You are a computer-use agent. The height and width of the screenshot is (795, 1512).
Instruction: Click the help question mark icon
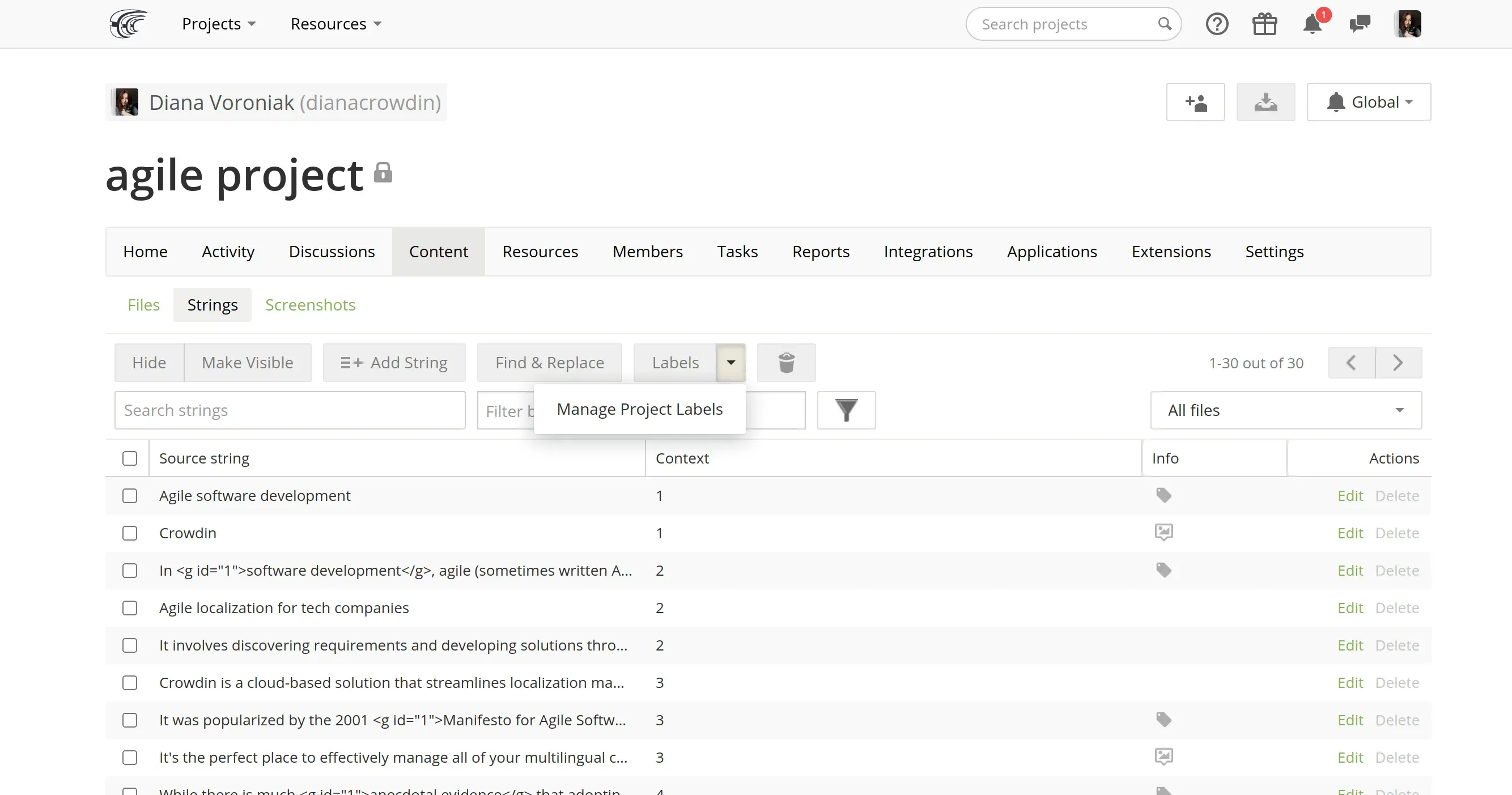[1217, 24]
